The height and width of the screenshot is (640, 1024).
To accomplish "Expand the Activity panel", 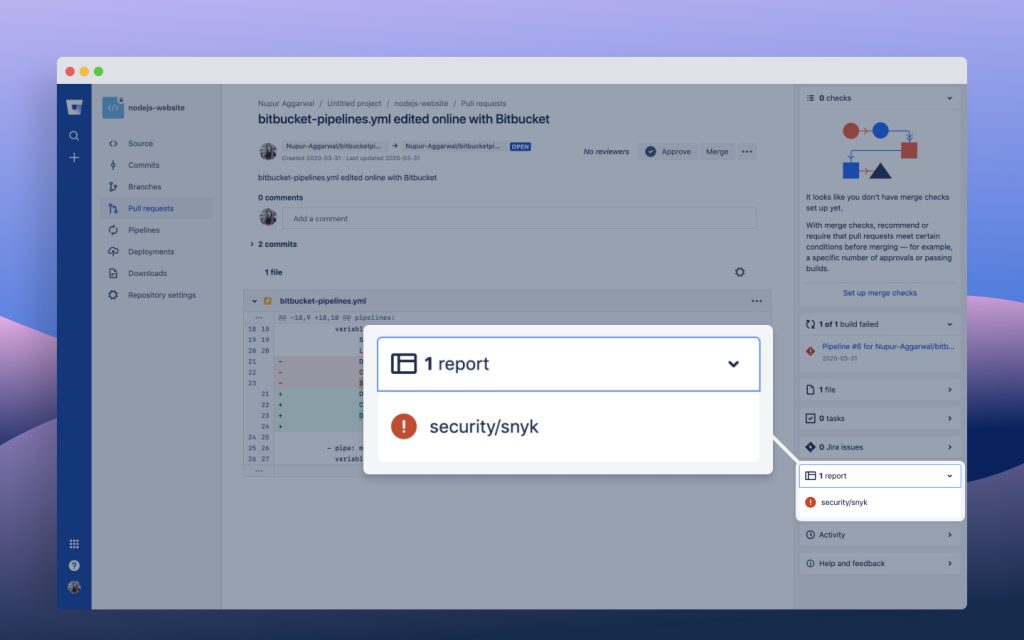I will 880,535.
